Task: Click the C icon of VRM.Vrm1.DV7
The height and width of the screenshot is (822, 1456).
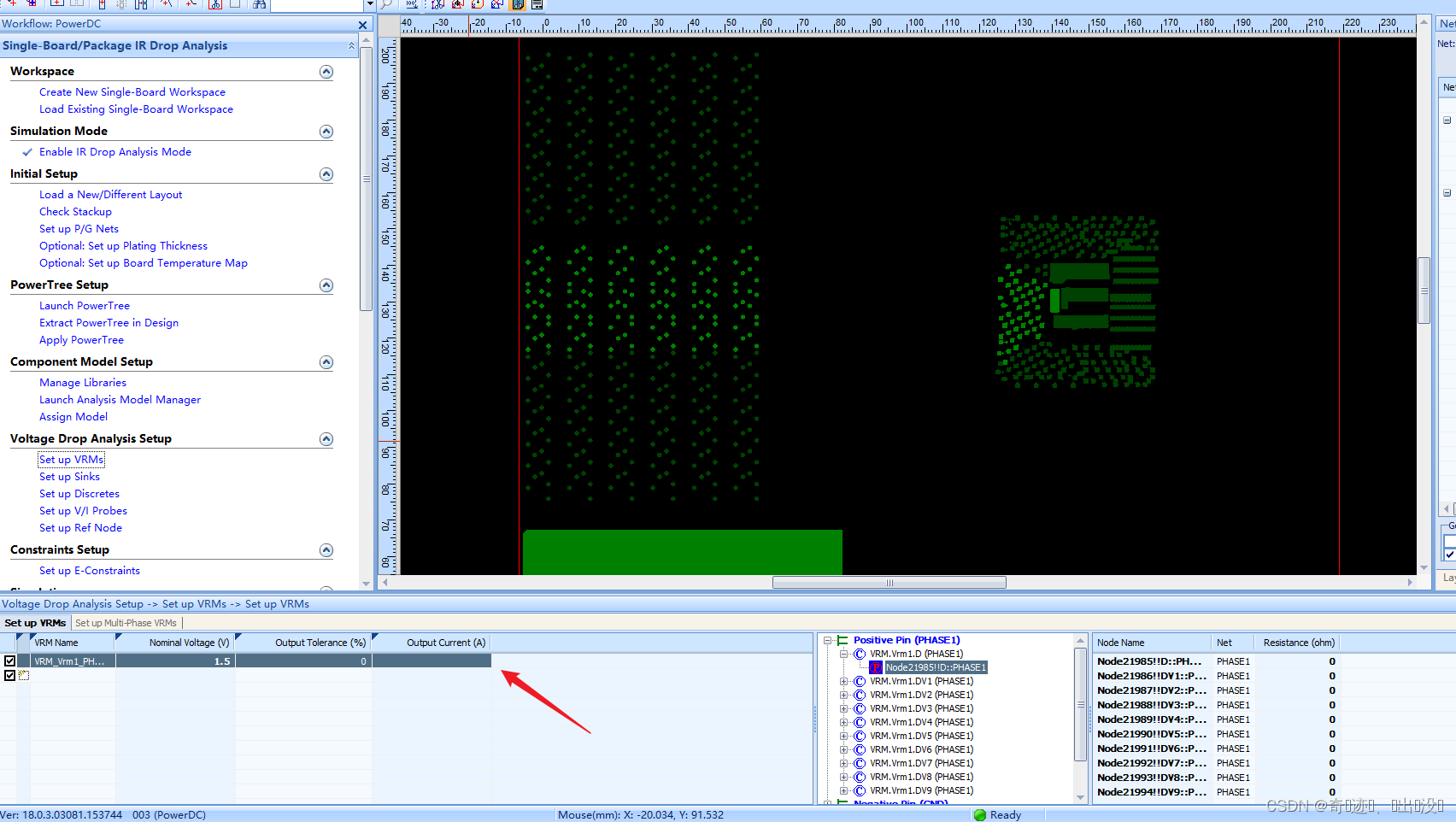Action: (x=860, y=763)
